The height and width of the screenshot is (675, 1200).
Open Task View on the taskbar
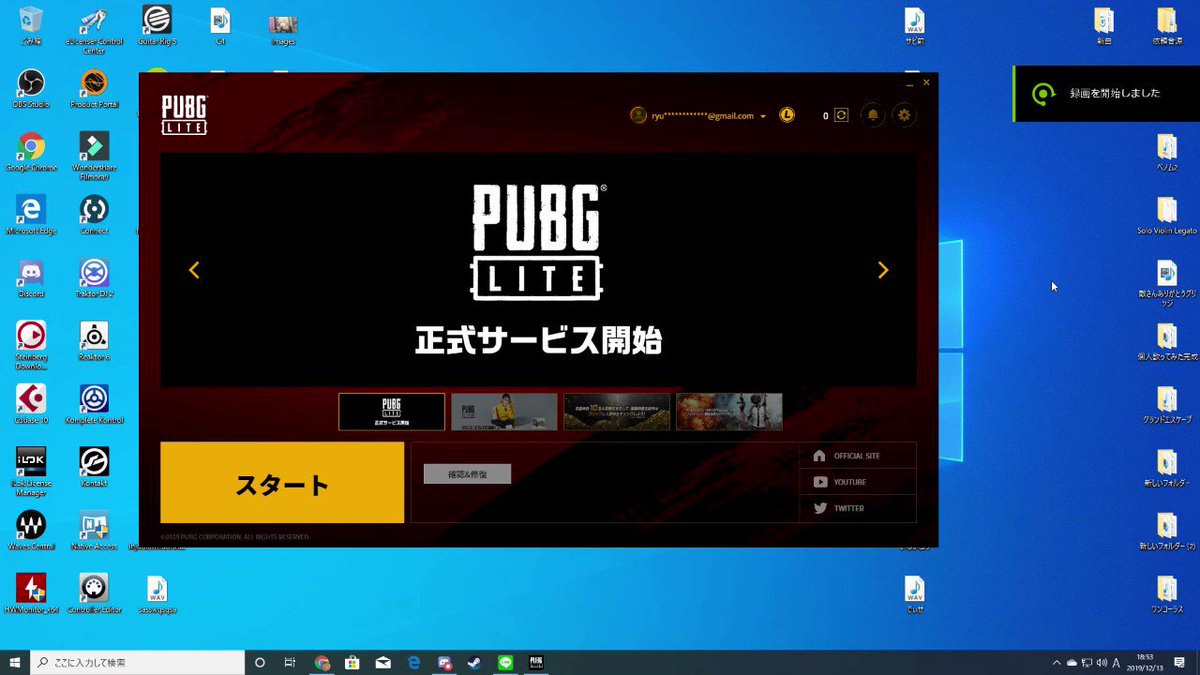[x=290, y=662]
